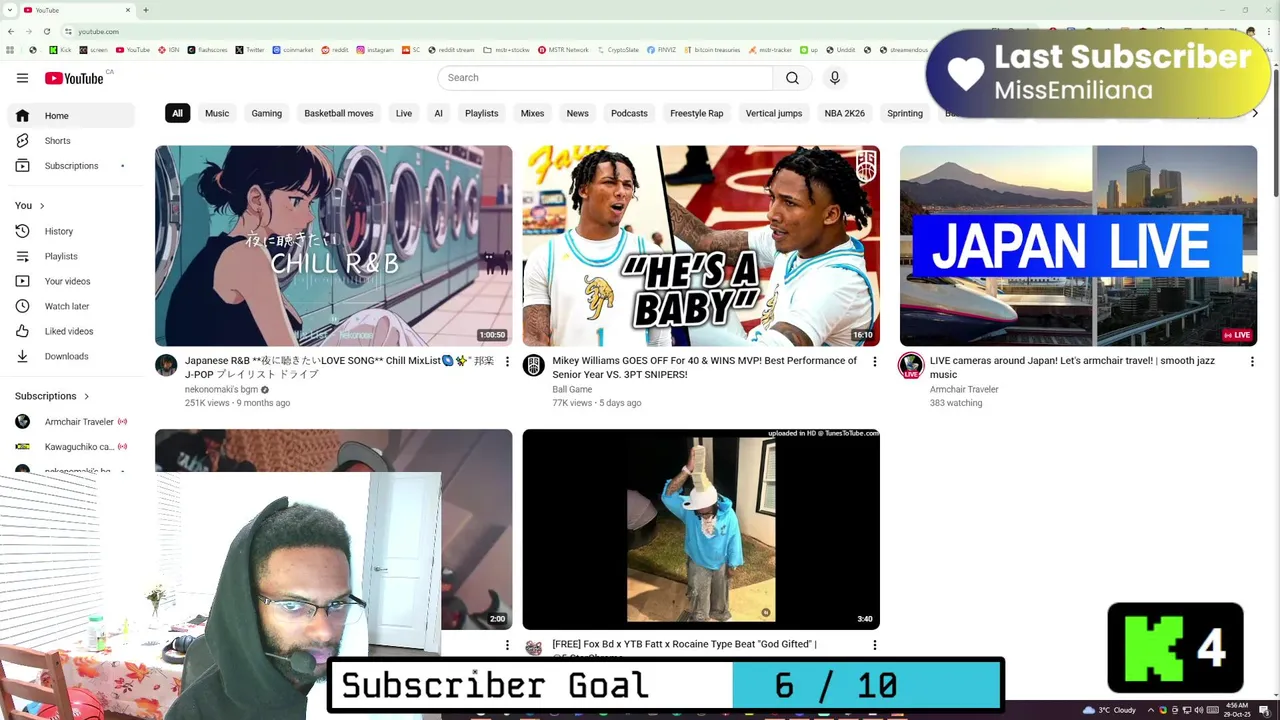Viewport: 1280px width, 720px height.
Task: Open options menu for Japan LIVE cameras video
Action: click(x=1252, y=361)
